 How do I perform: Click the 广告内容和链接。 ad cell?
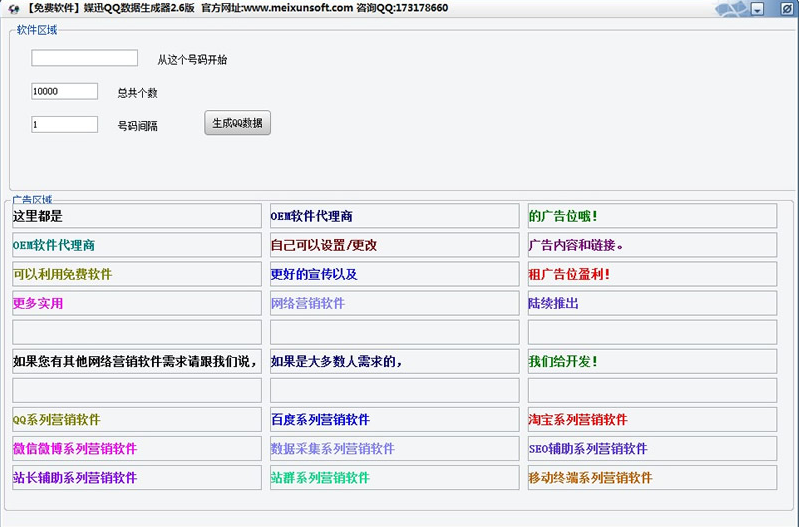[x=653, y=245]
